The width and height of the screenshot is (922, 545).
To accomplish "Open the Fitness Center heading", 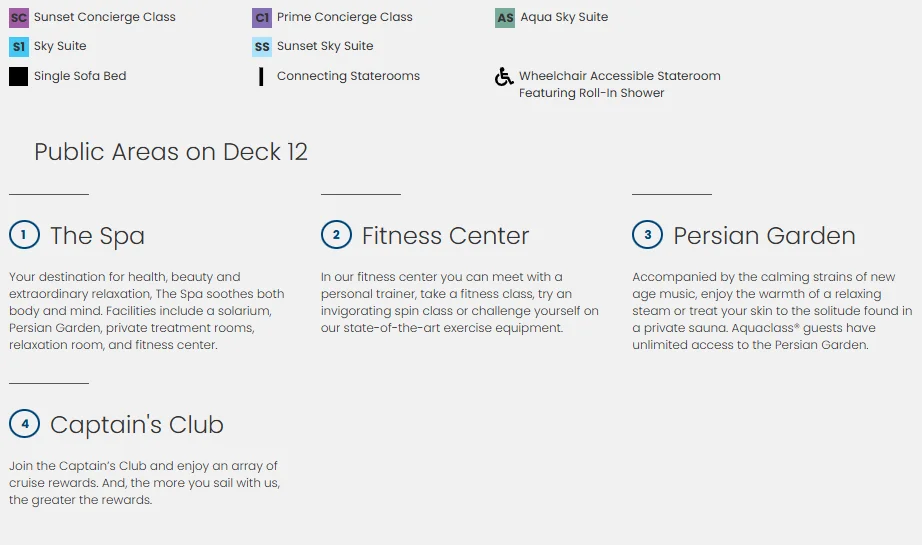I will 446,236.
